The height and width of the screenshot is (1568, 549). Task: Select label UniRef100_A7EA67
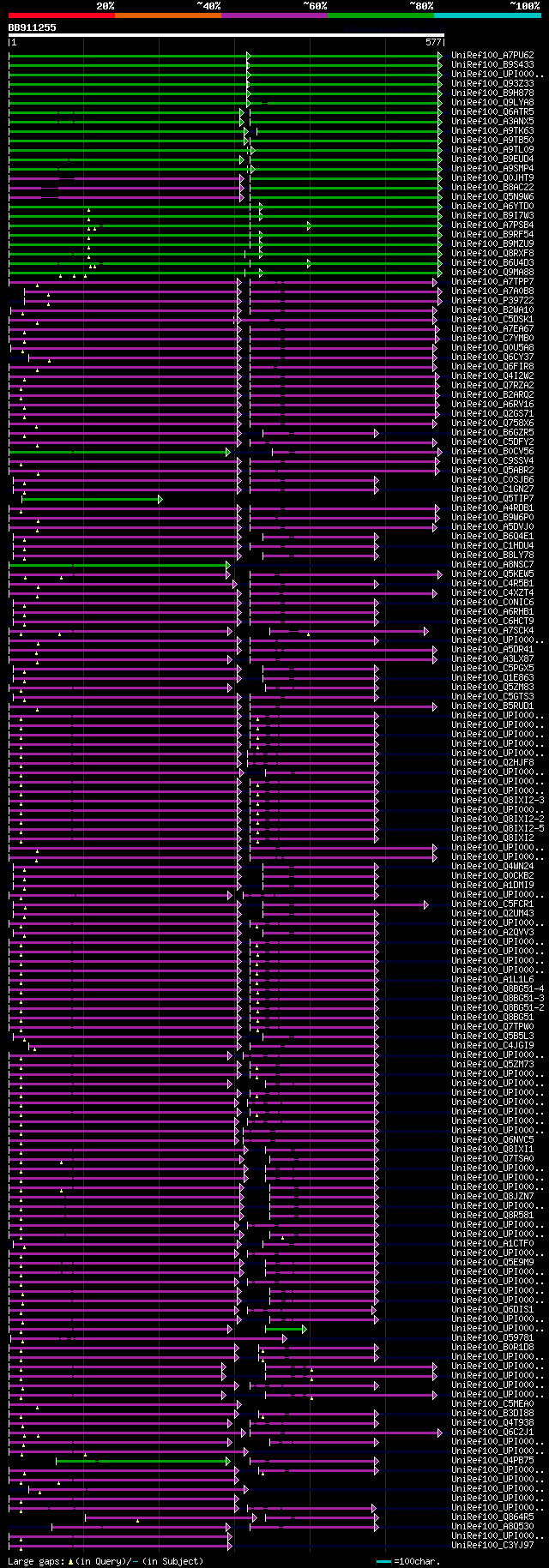[x=492, y=329]
